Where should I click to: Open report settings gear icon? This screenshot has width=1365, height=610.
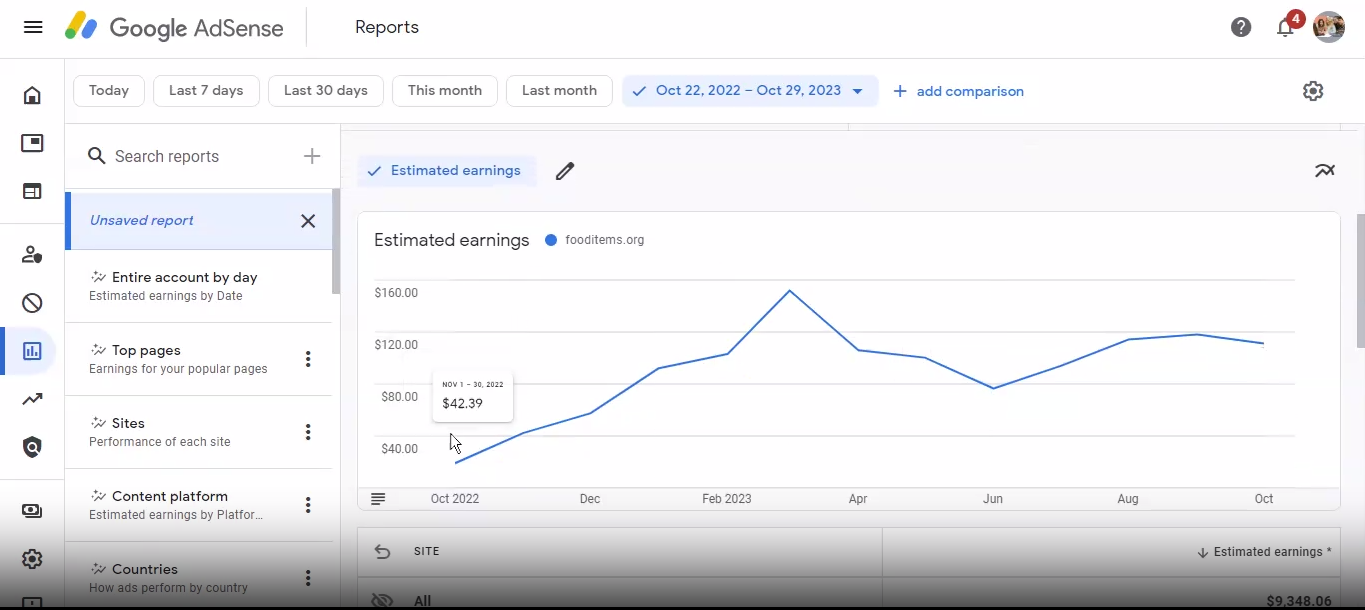pyautogui.click(x=1313, y=91)
